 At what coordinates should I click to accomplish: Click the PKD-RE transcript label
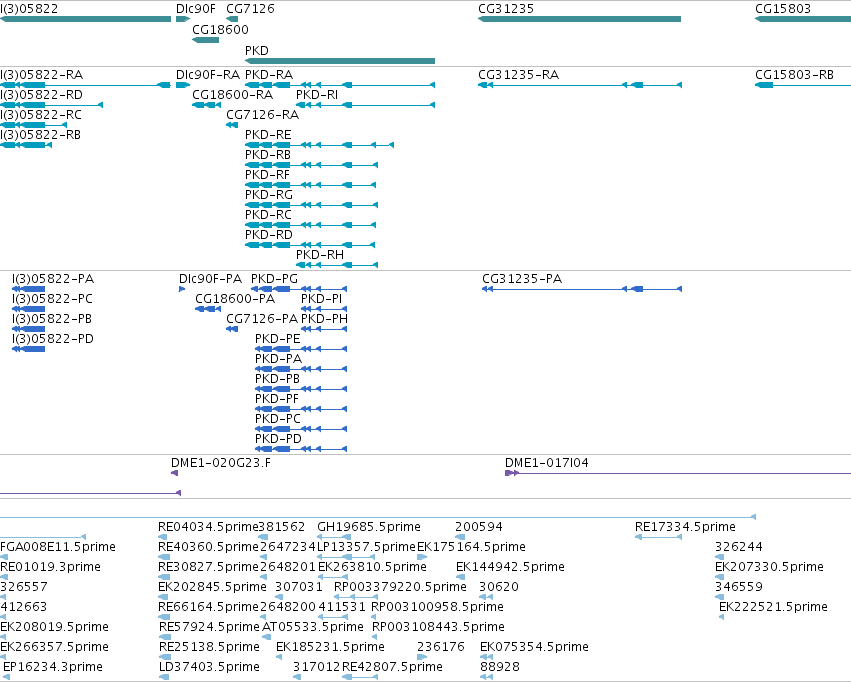(268, 135)
